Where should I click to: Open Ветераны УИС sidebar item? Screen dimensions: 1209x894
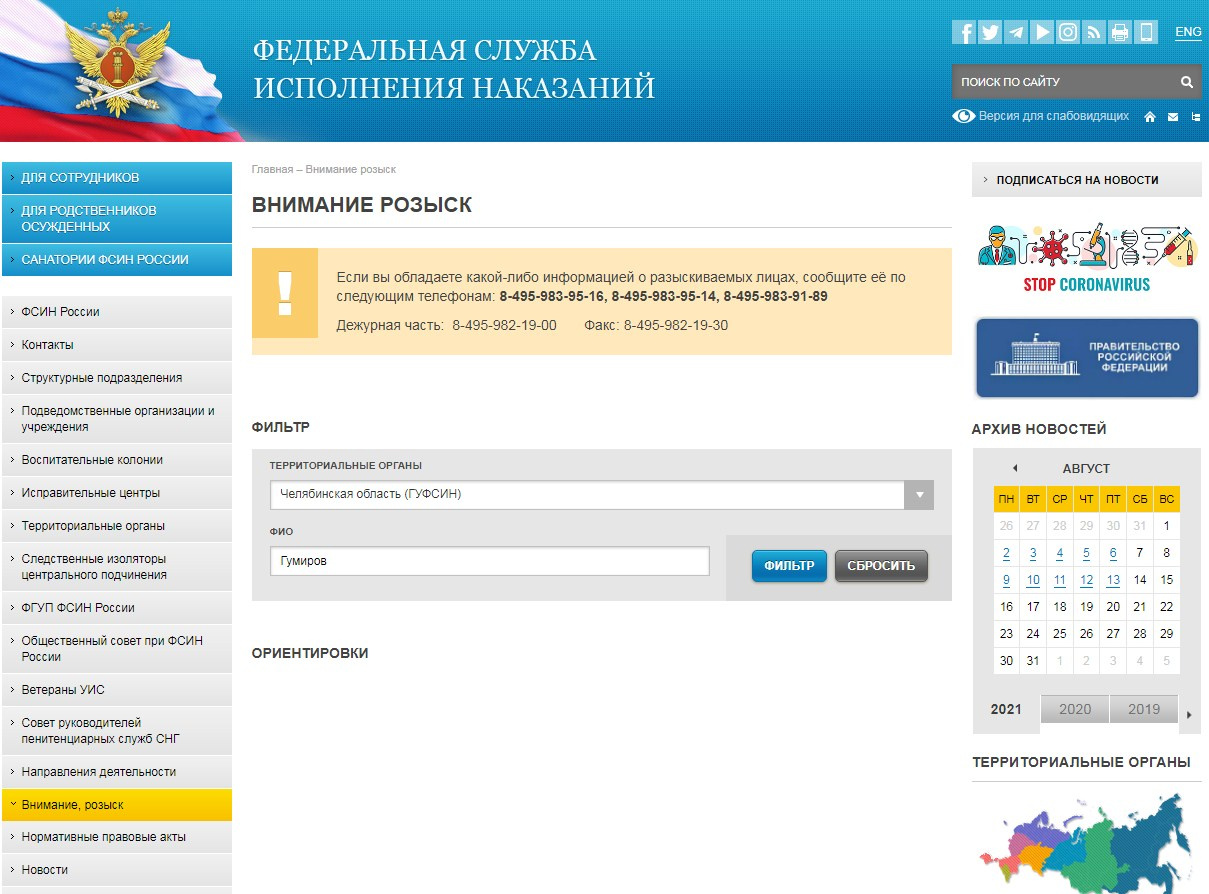coord(116,690)
